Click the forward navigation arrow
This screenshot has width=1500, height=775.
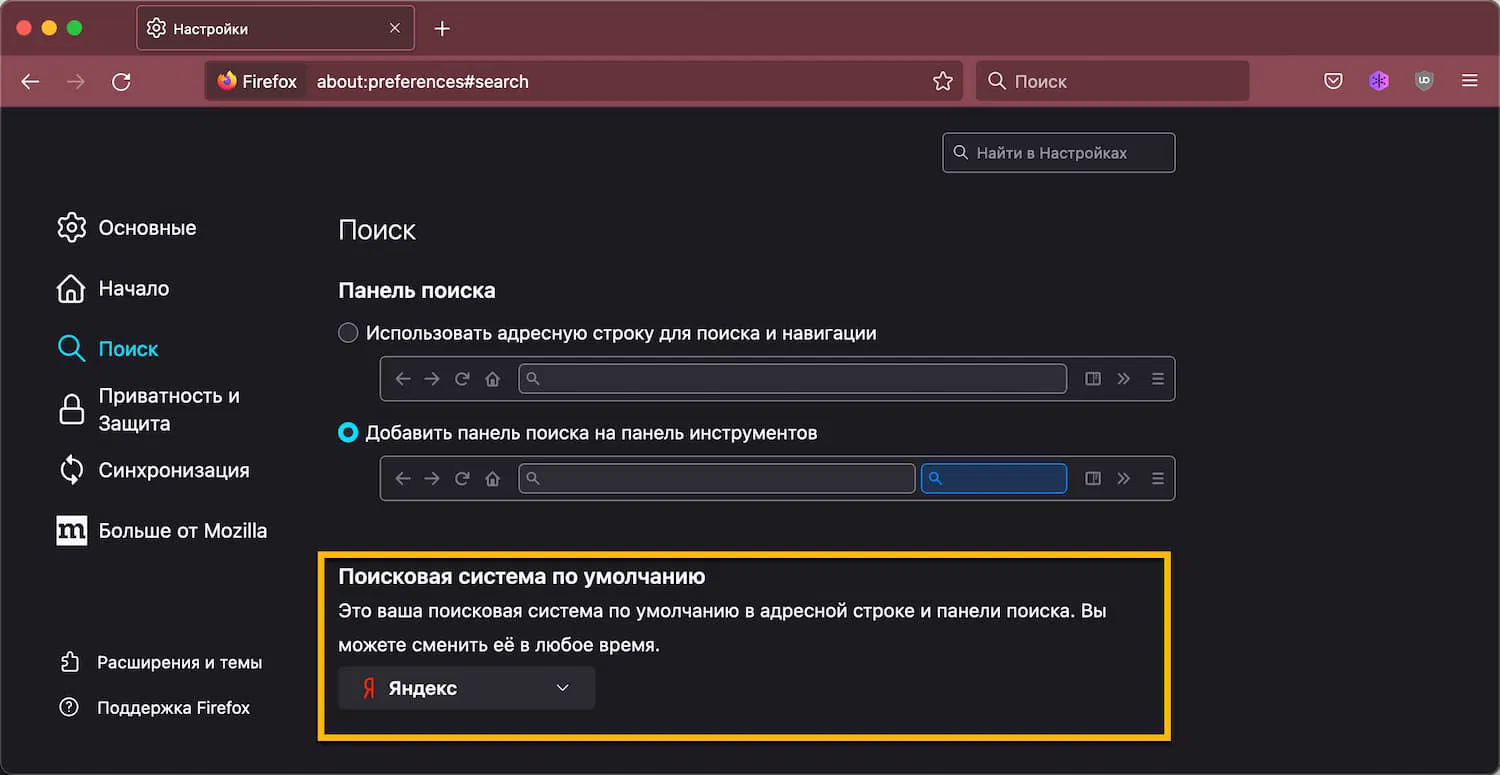[x=76, y=82]
